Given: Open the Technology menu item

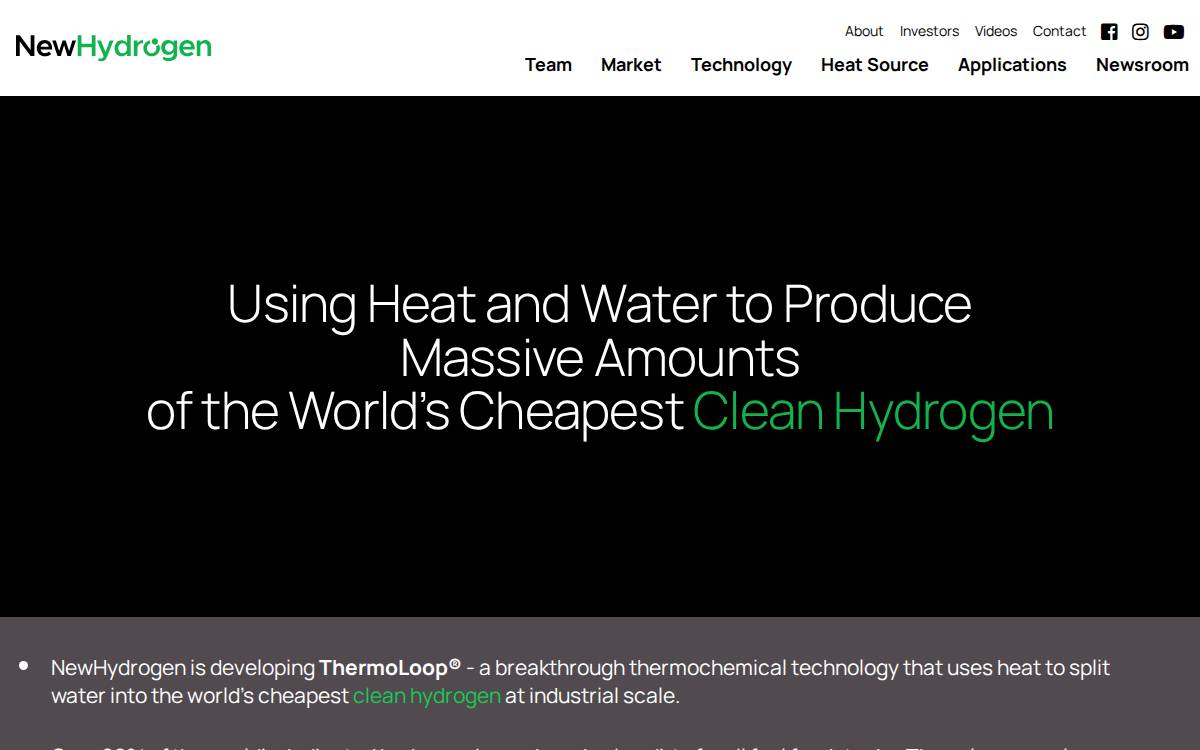Looking at the screenshot, I should pyautogui.click(x=741, y=65).
